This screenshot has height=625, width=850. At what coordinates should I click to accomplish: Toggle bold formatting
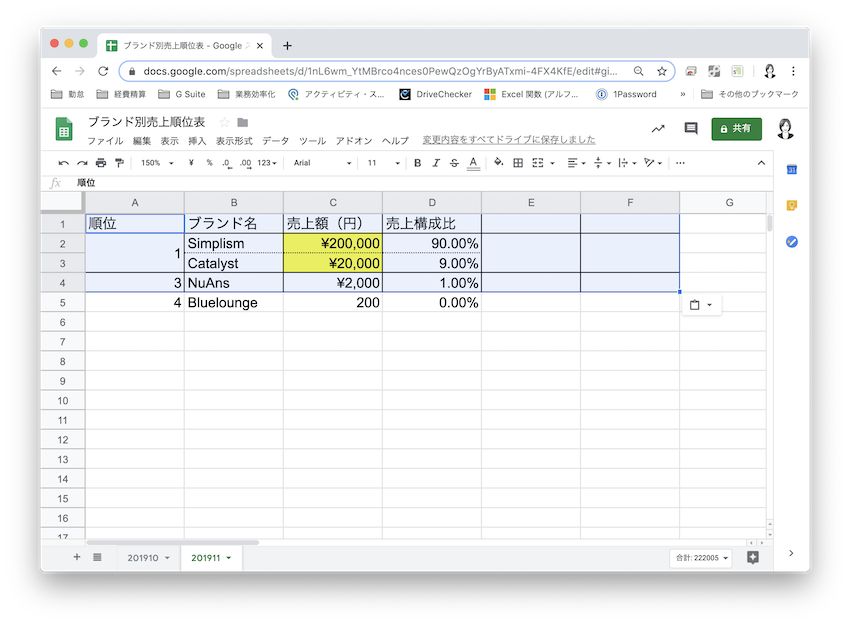point(418,163)
